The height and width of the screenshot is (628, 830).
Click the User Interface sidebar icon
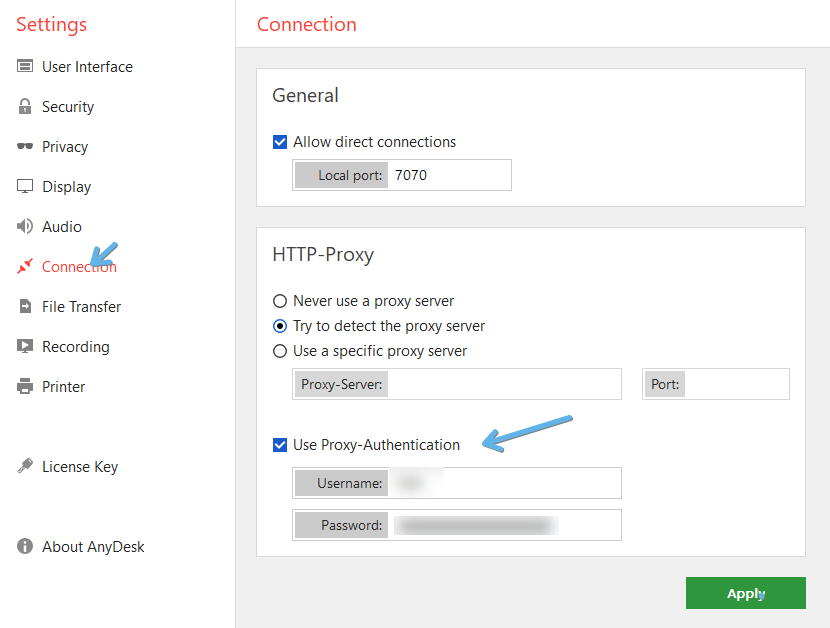25,67
